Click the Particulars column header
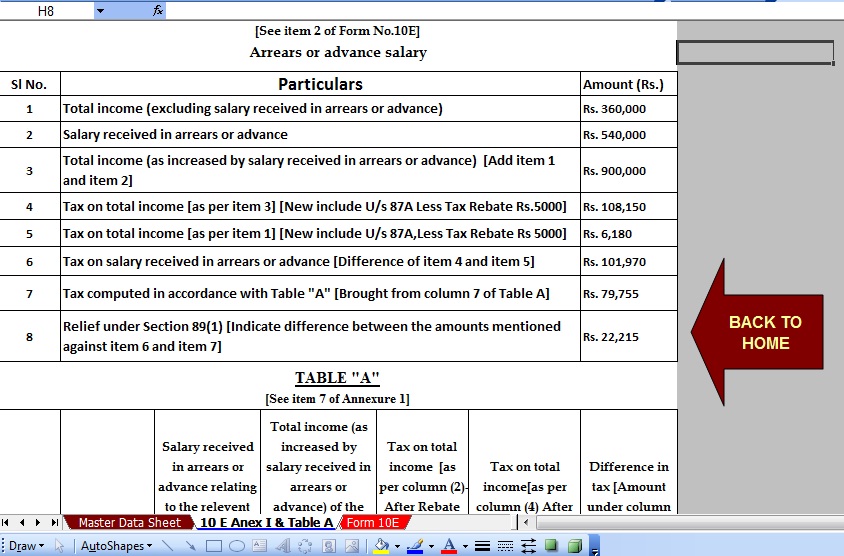This screenshot has height=556, width=844. 320,84
